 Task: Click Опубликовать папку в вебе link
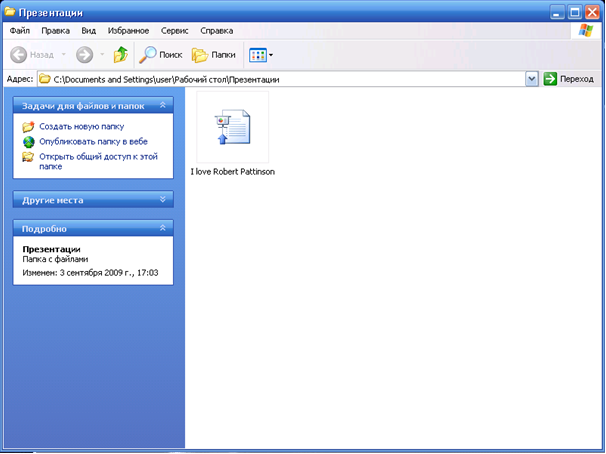94,141
